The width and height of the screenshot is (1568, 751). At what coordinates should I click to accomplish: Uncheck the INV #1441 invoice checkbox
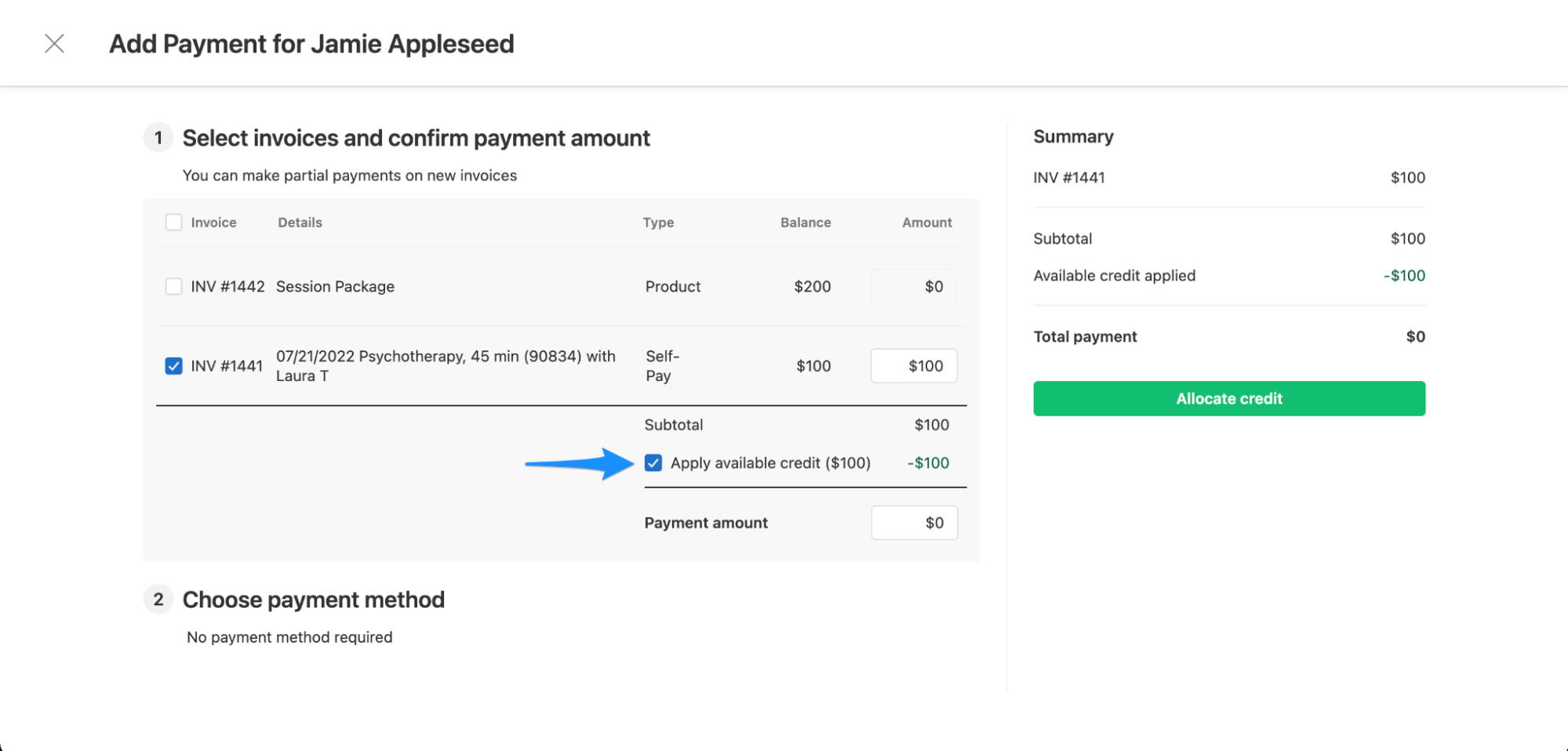coord(173,365)
